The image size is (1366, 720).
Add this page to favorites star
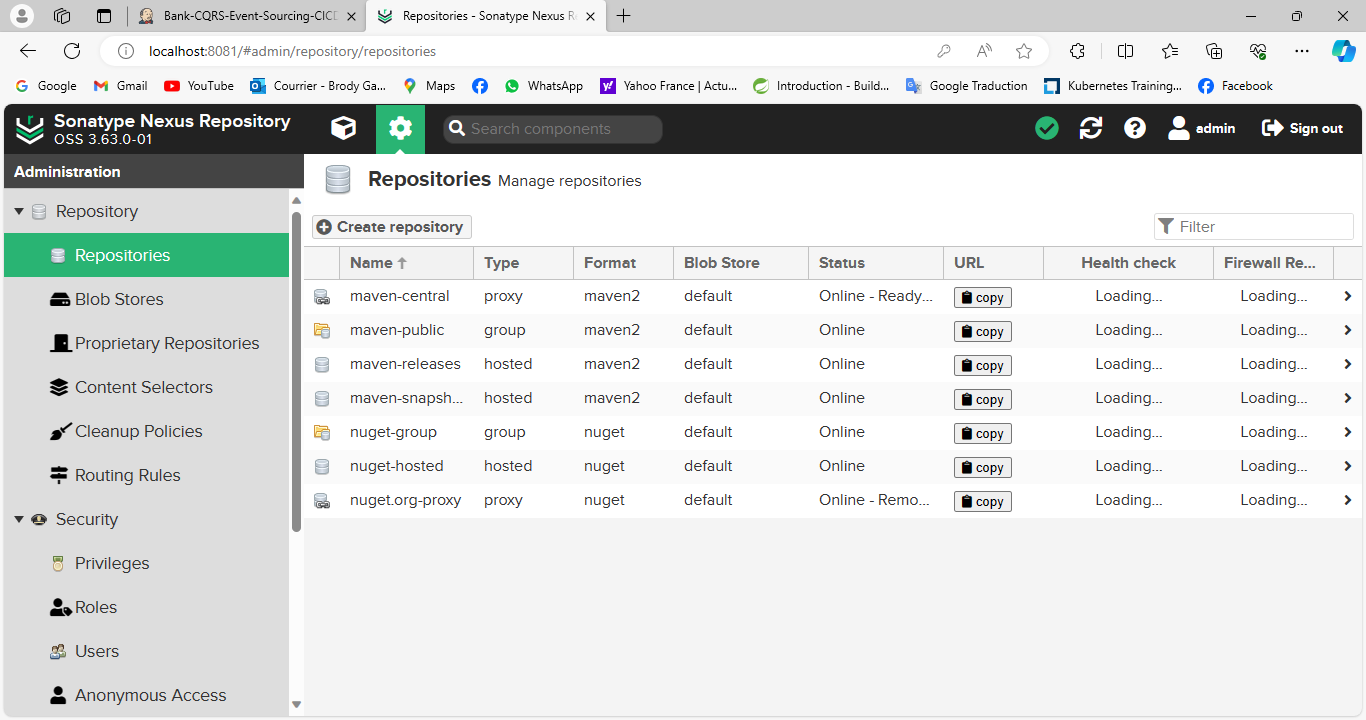[1023, 51]
